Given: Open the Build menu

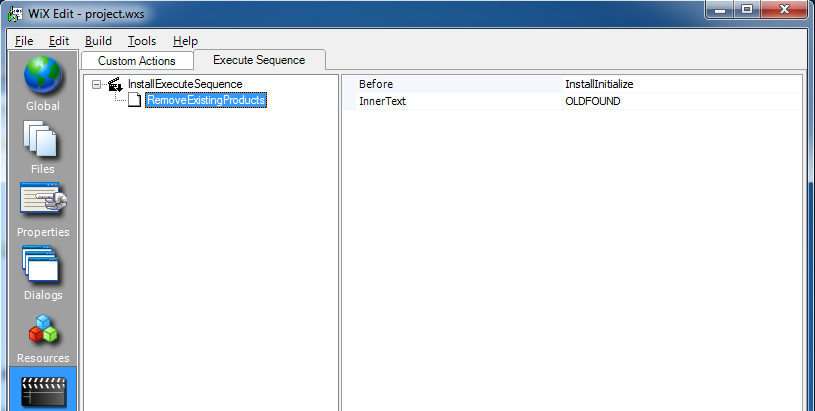Looking at the screenshot, I should (x=98, y=41).
